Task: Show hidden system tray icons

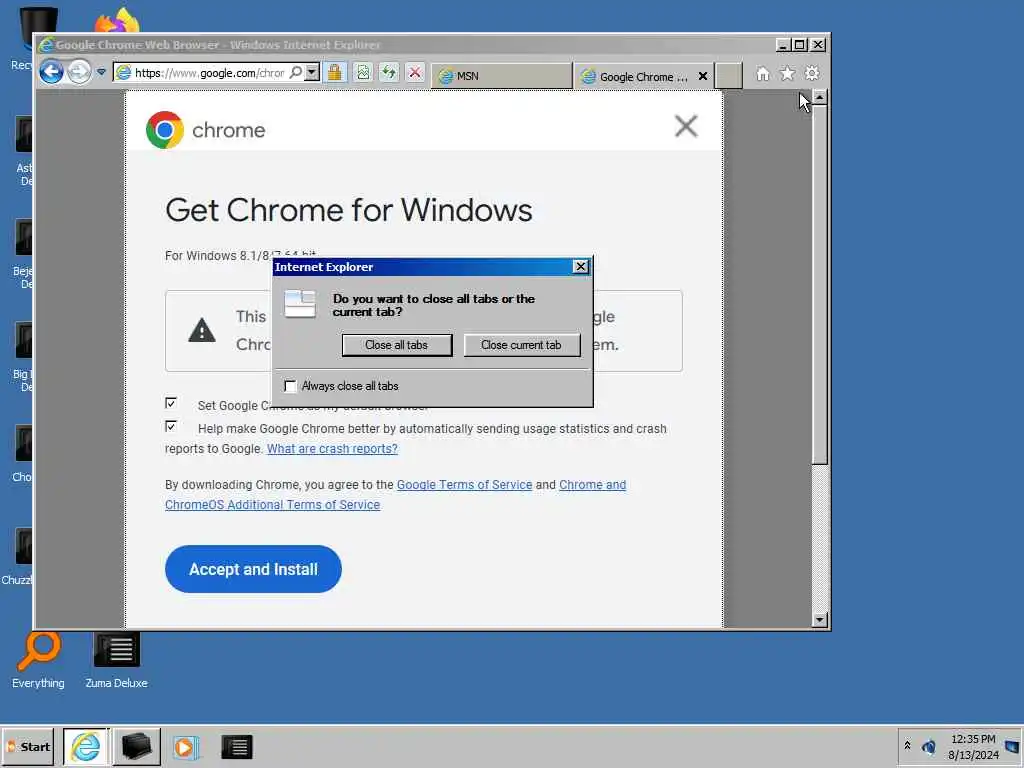Action: (907, 745)
